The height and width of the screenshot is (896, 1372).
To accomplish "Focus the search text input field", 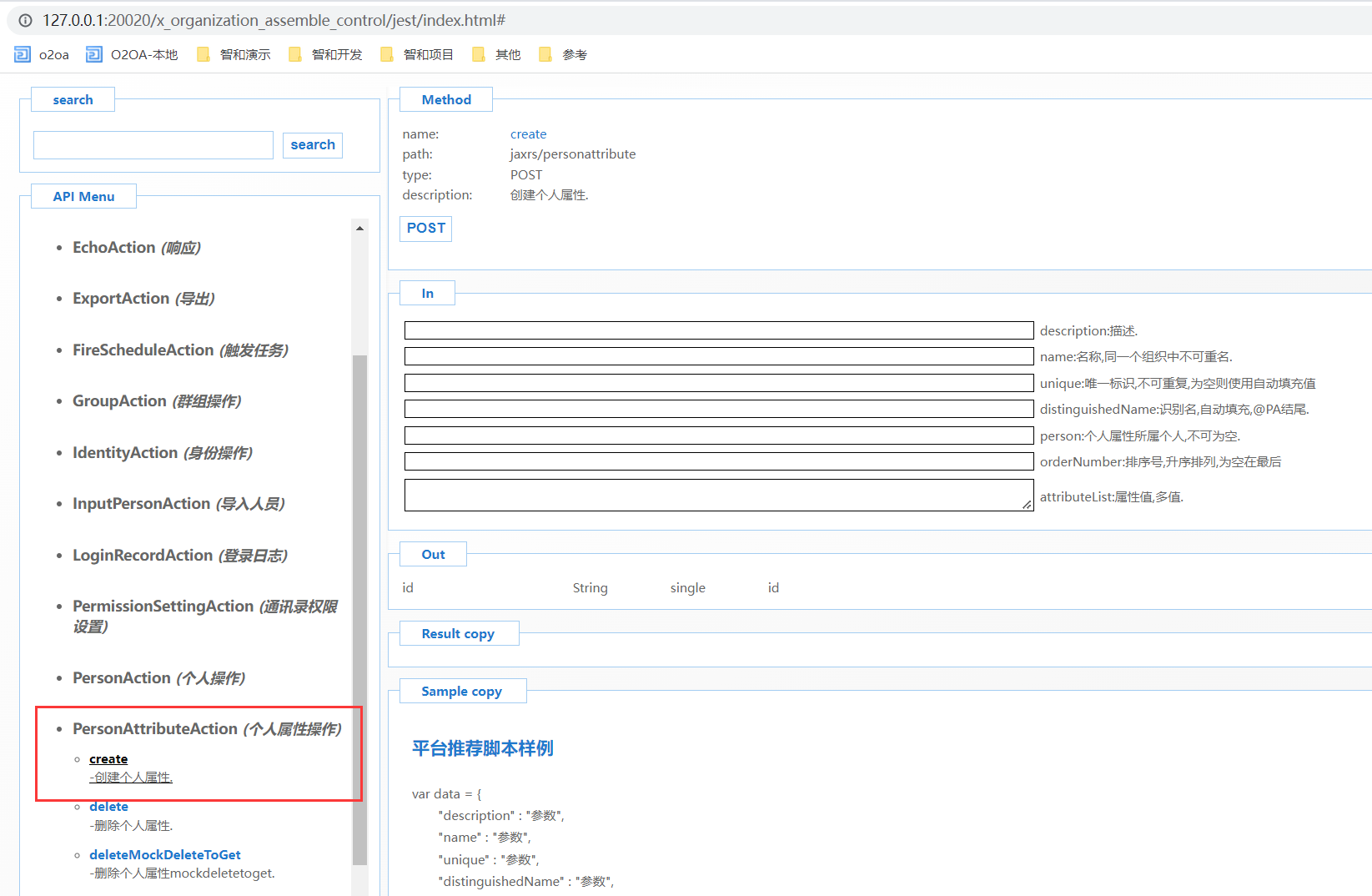I will [x=153, y=145].
